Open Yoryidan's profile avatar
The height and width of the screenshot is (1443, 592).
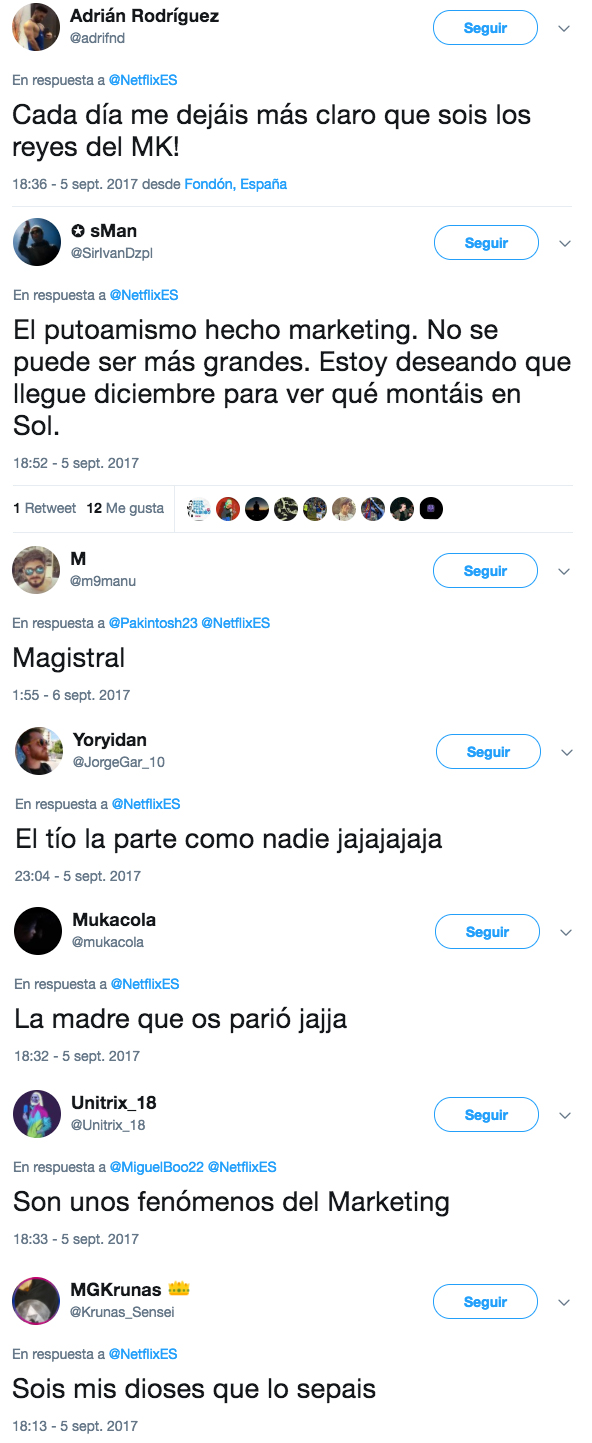coord(39,750)
